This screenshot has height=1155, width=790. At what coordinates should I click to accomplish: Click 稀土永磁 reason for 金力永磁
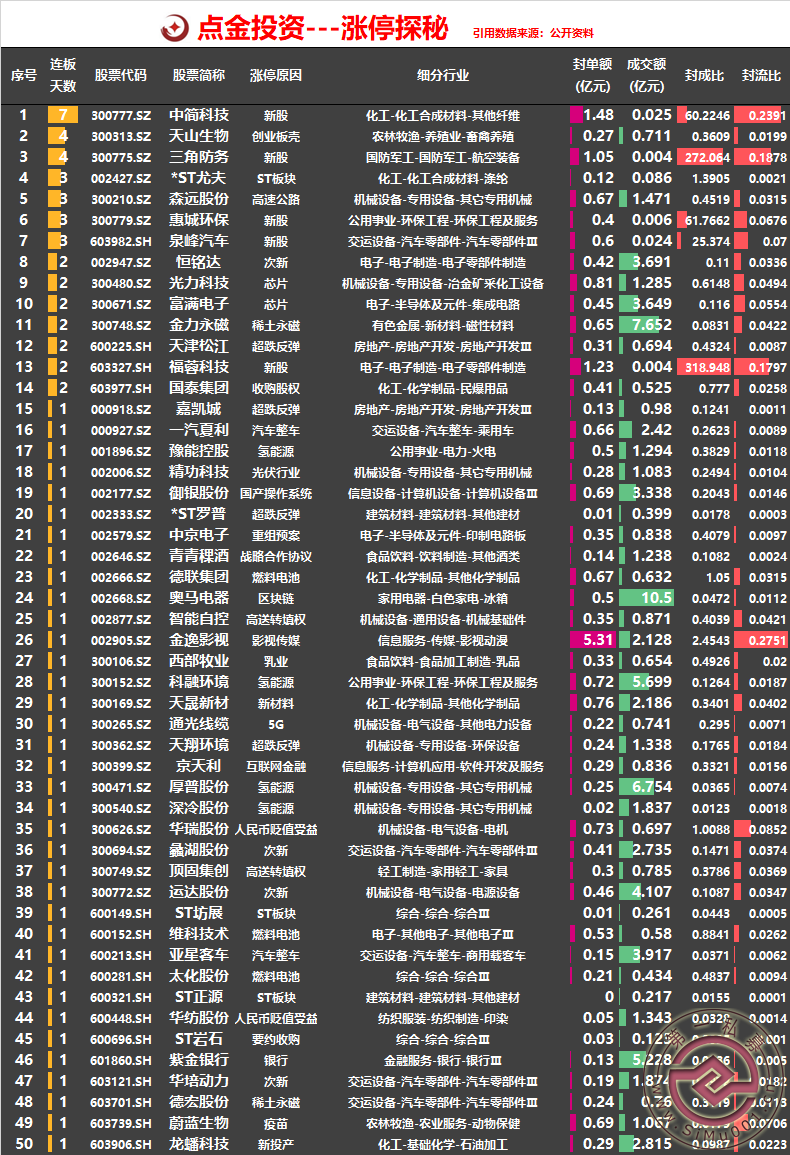pos(276,326)
